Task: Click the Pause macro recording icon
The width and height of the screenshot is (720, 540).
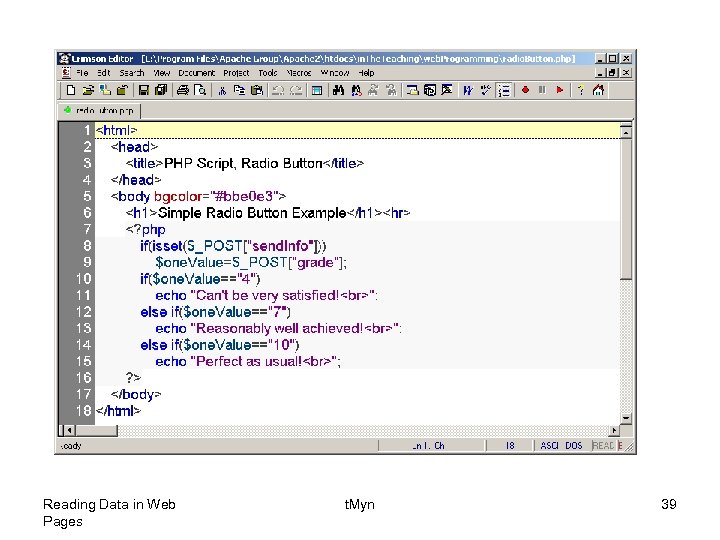Action: (542, 90)
